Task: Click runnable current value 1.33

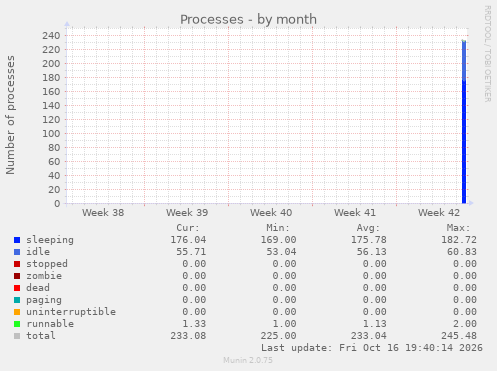Action: (194, 324)
